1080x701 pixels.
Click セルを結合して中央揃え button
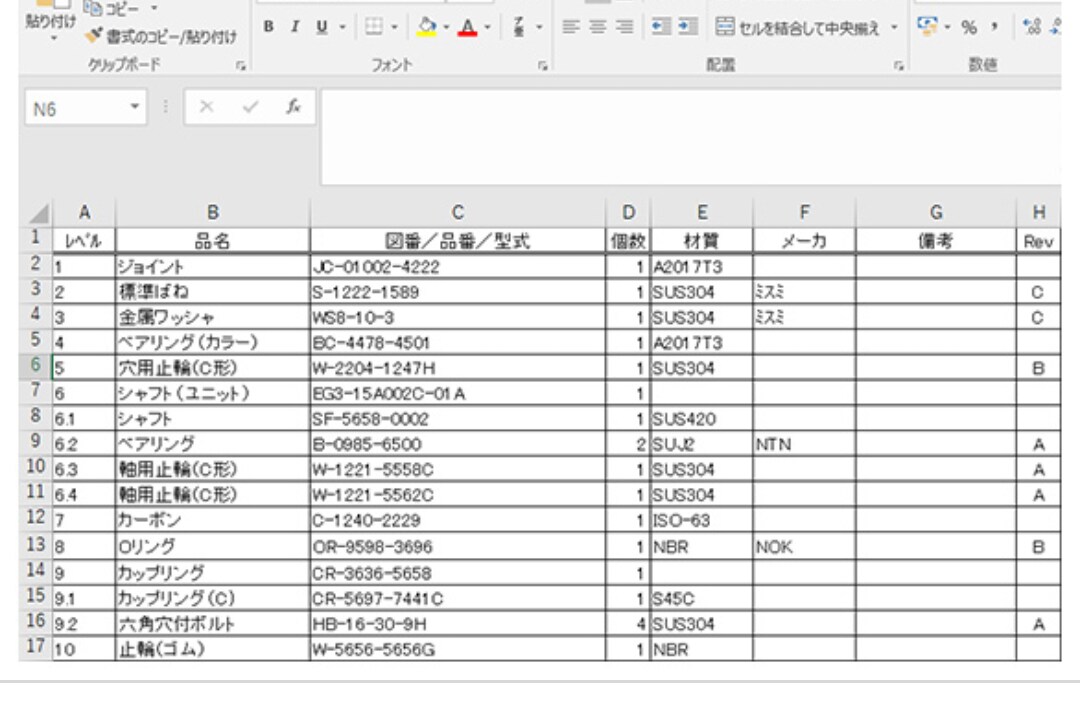tap(798, 28)
